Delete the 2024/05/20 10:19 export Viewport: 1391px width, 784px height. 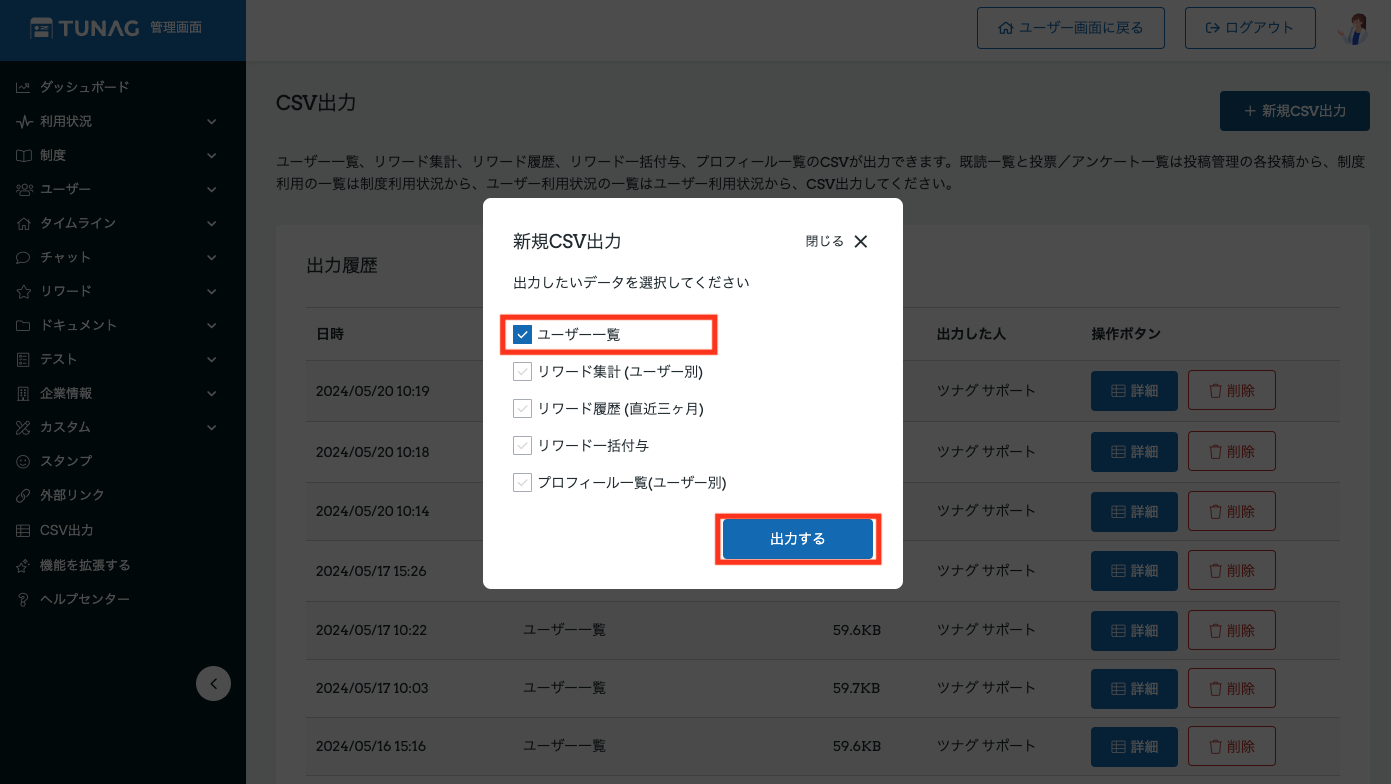point(1232,391)
